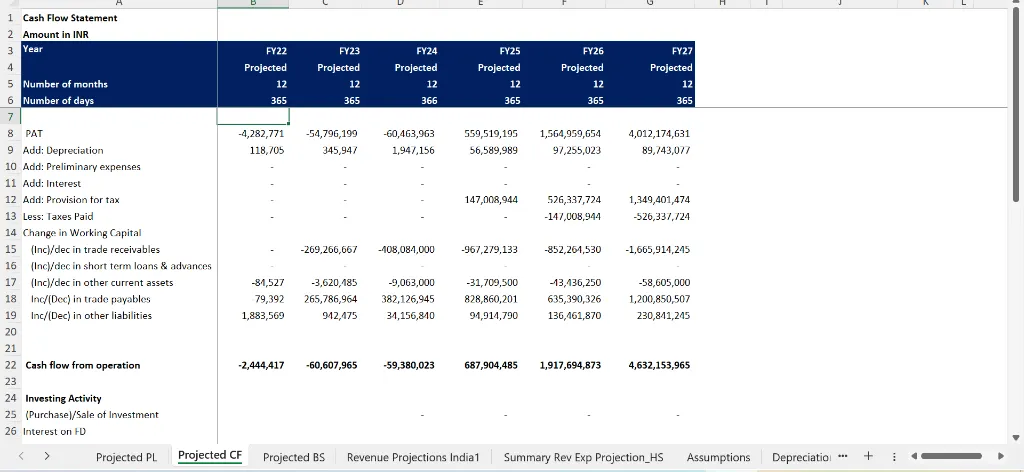Click the vertical dots tab bar splitter

[x=893, y=457]
